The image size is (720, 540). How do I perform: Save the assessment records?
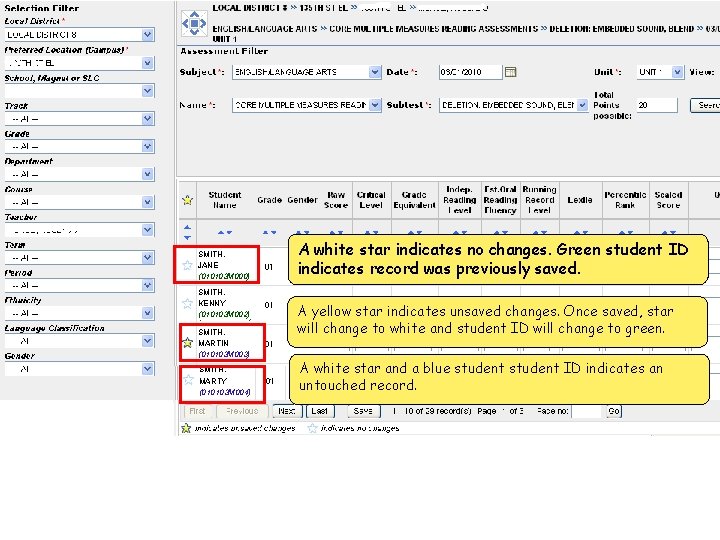[x=363, y=411]
